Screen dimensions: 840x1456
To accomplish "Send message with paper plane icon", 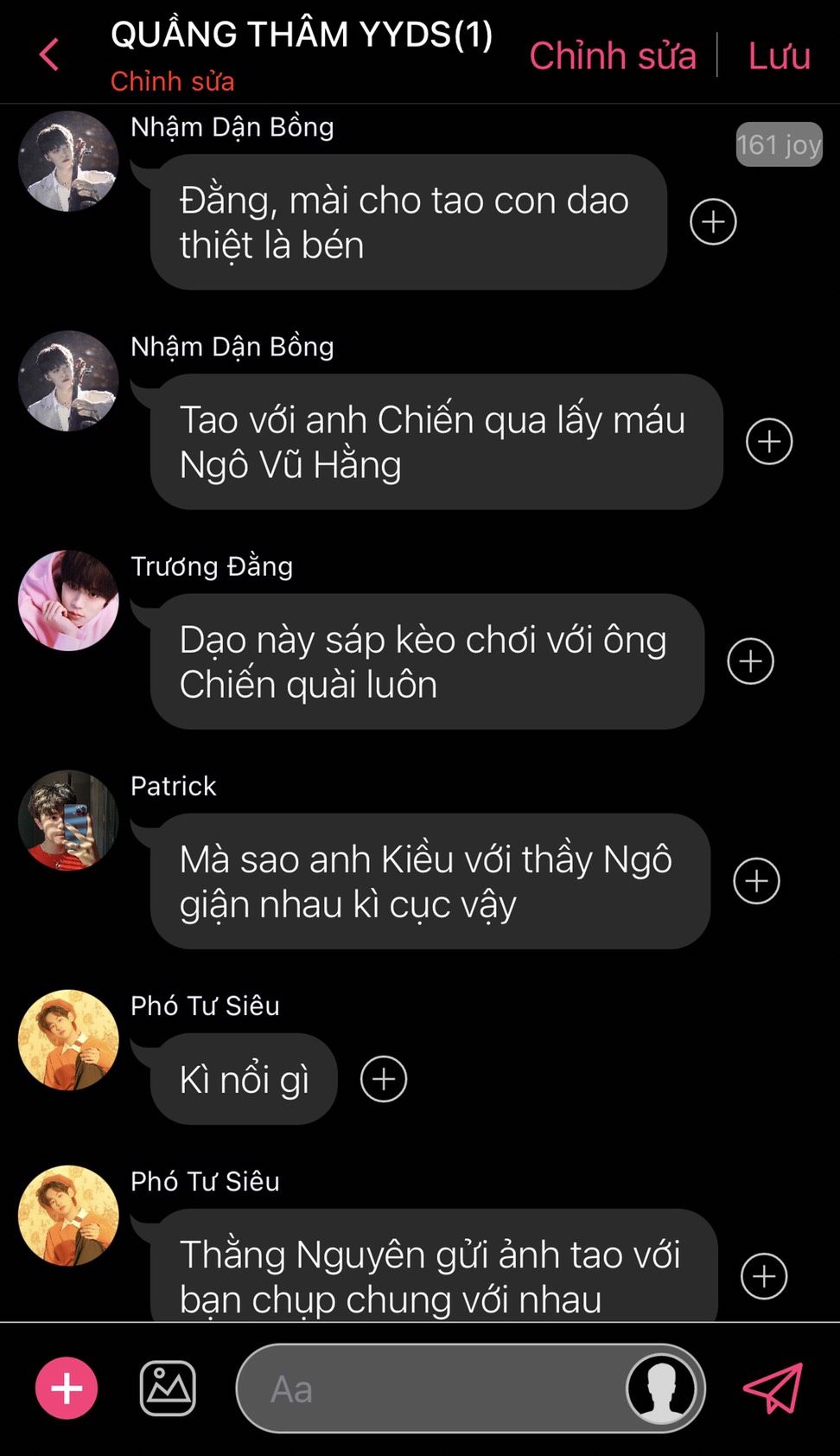I will click(x=773, y=1388).
